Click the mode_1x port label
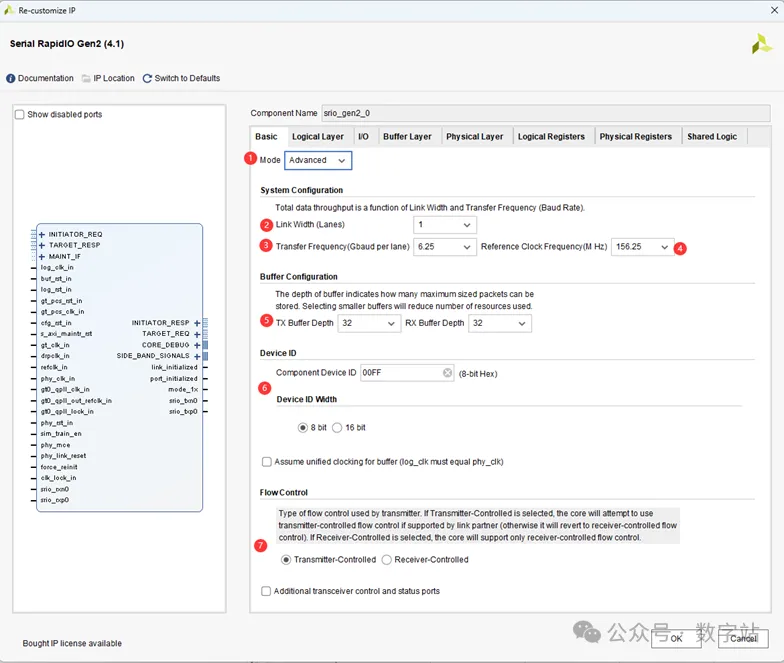This screenshot has width=784, height=663. coord(183,390)
